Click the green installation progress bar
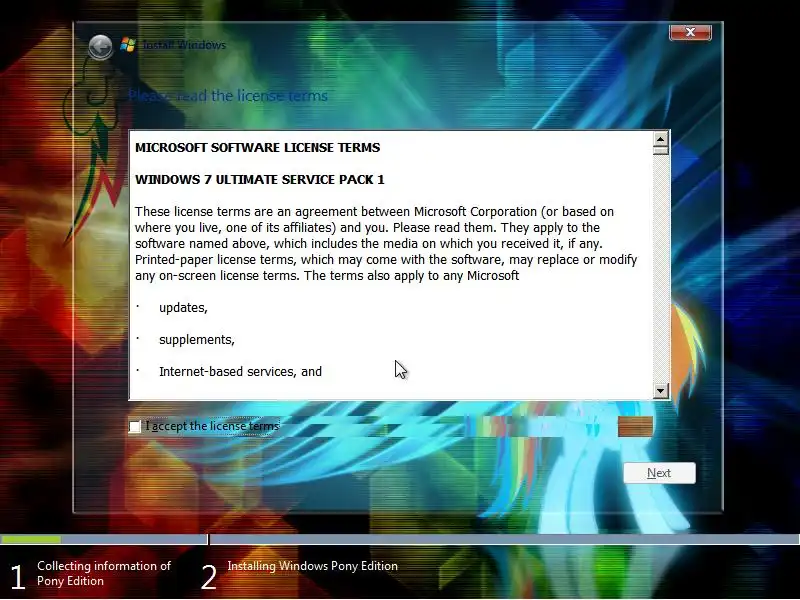 (x=31, y=539)
